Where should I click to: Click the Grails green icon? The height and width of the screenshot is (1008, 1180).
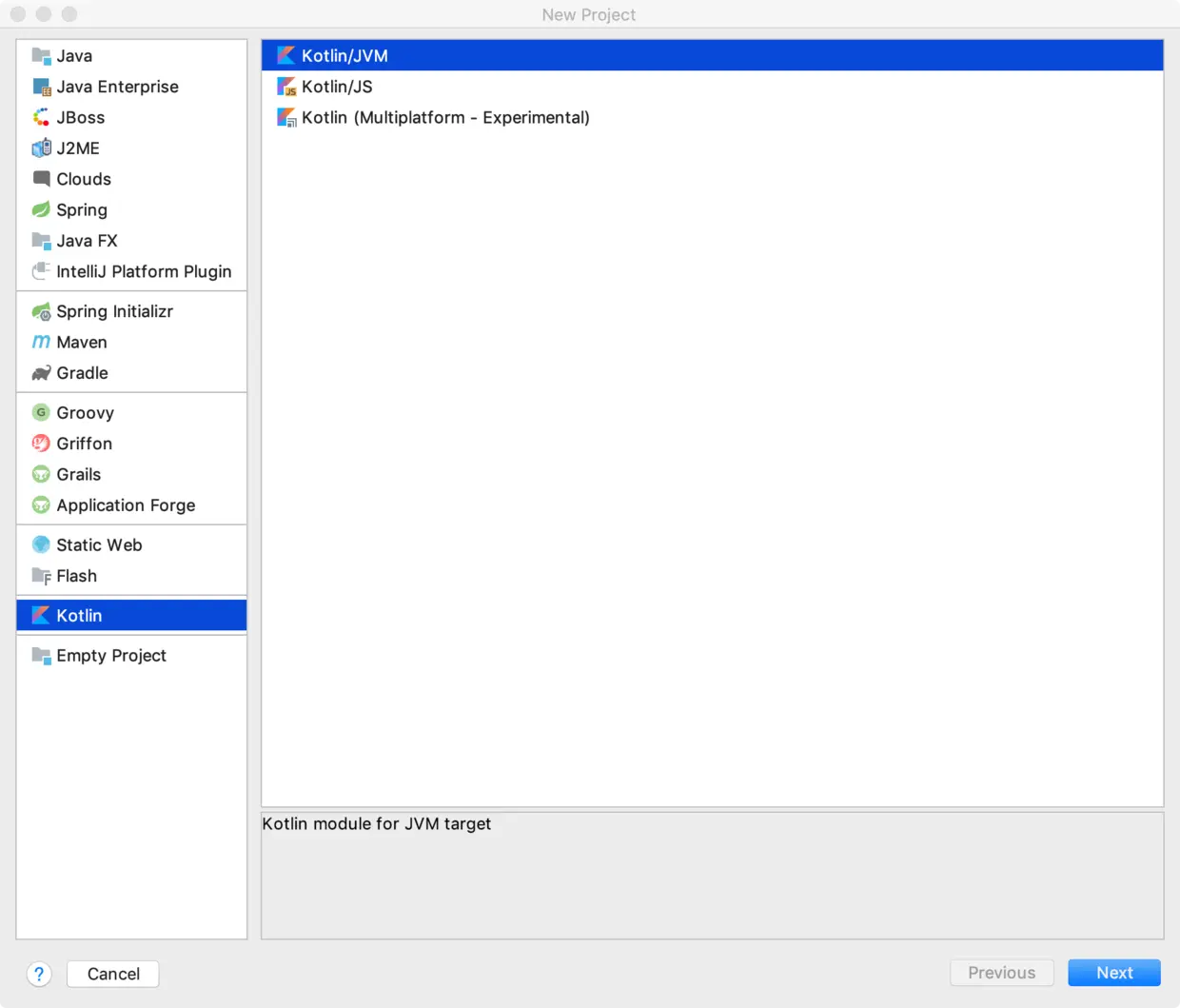point(41,474)
